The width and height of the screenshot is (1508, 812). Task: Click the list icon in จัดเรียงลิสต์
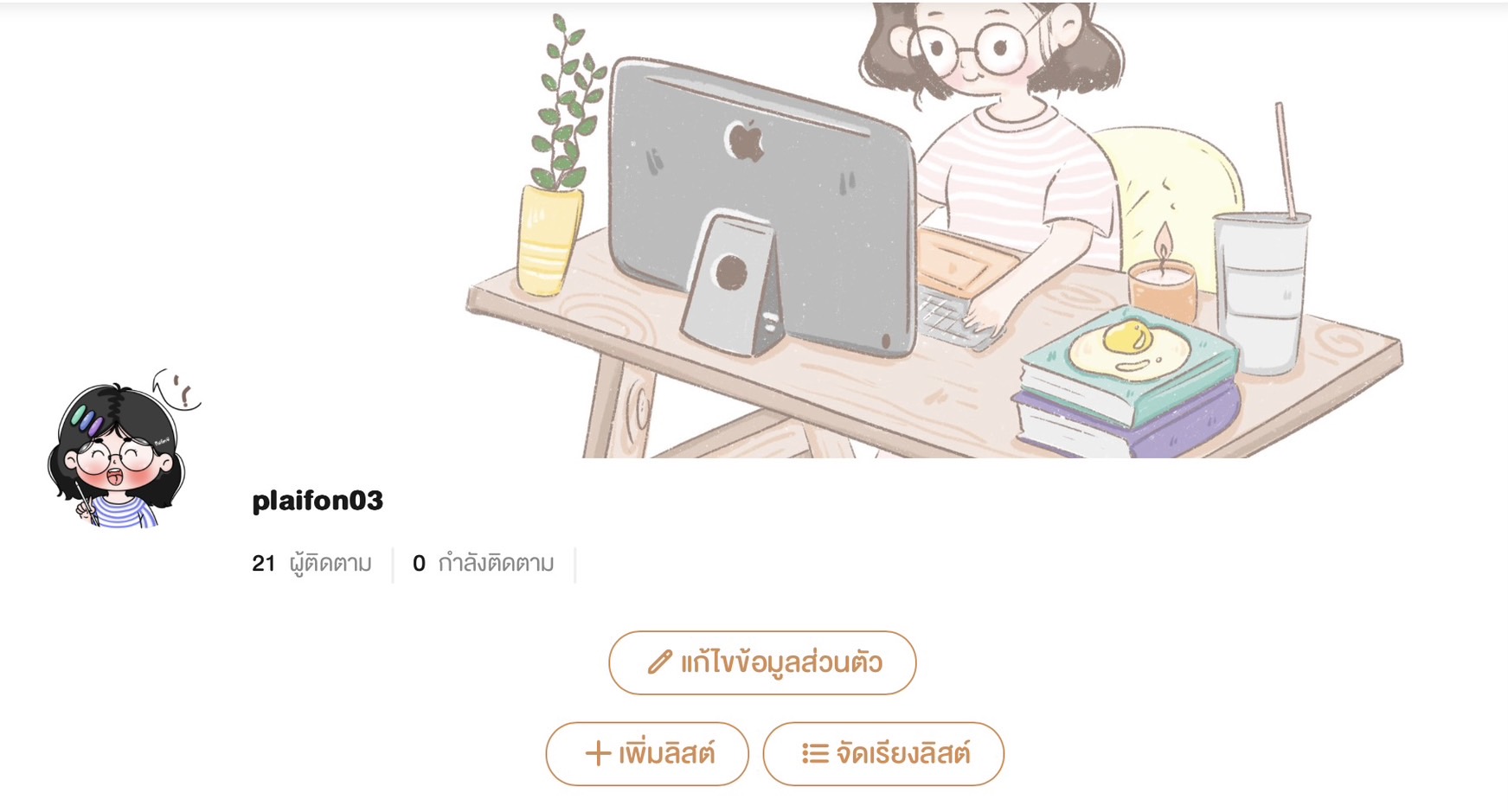tap(815, 753)
